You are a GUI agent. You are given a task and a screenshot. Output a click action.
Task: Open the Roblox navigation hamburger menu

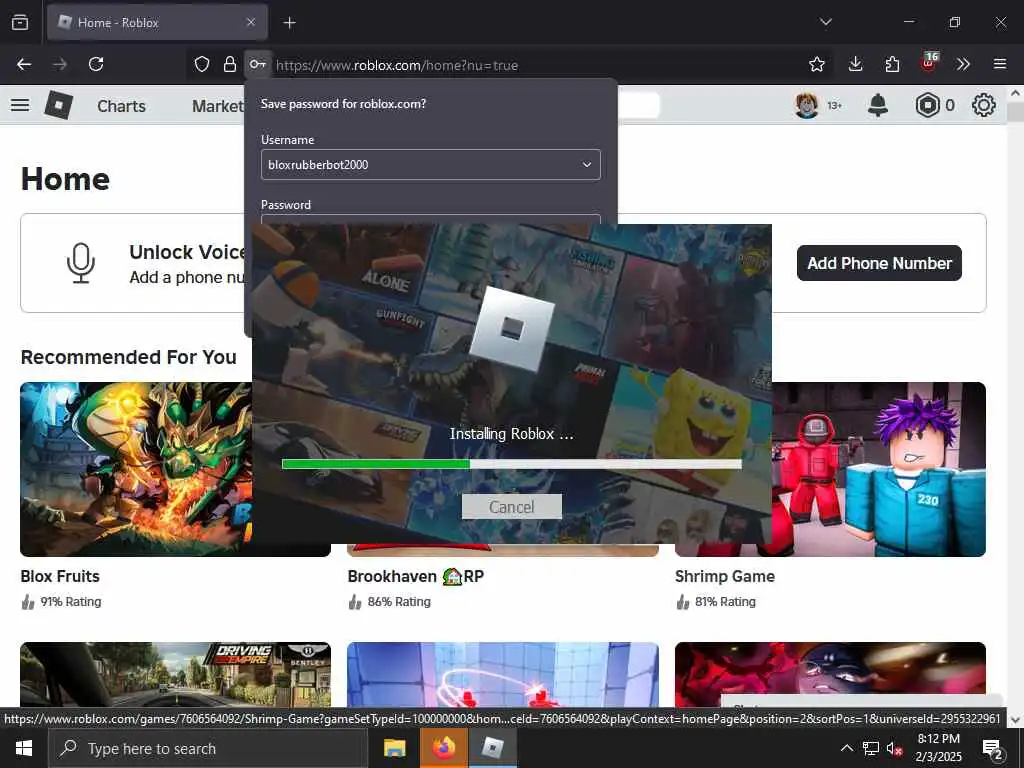(x=20, y=105)
